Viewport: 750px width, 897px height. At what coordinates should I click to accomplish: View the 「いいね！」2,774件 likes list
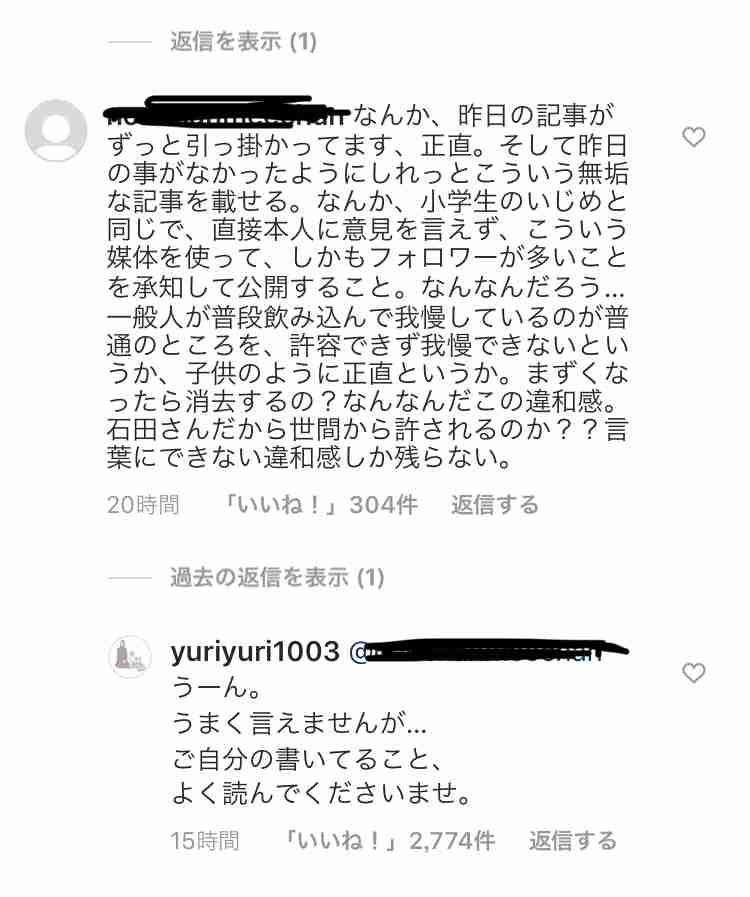(390, 841)
